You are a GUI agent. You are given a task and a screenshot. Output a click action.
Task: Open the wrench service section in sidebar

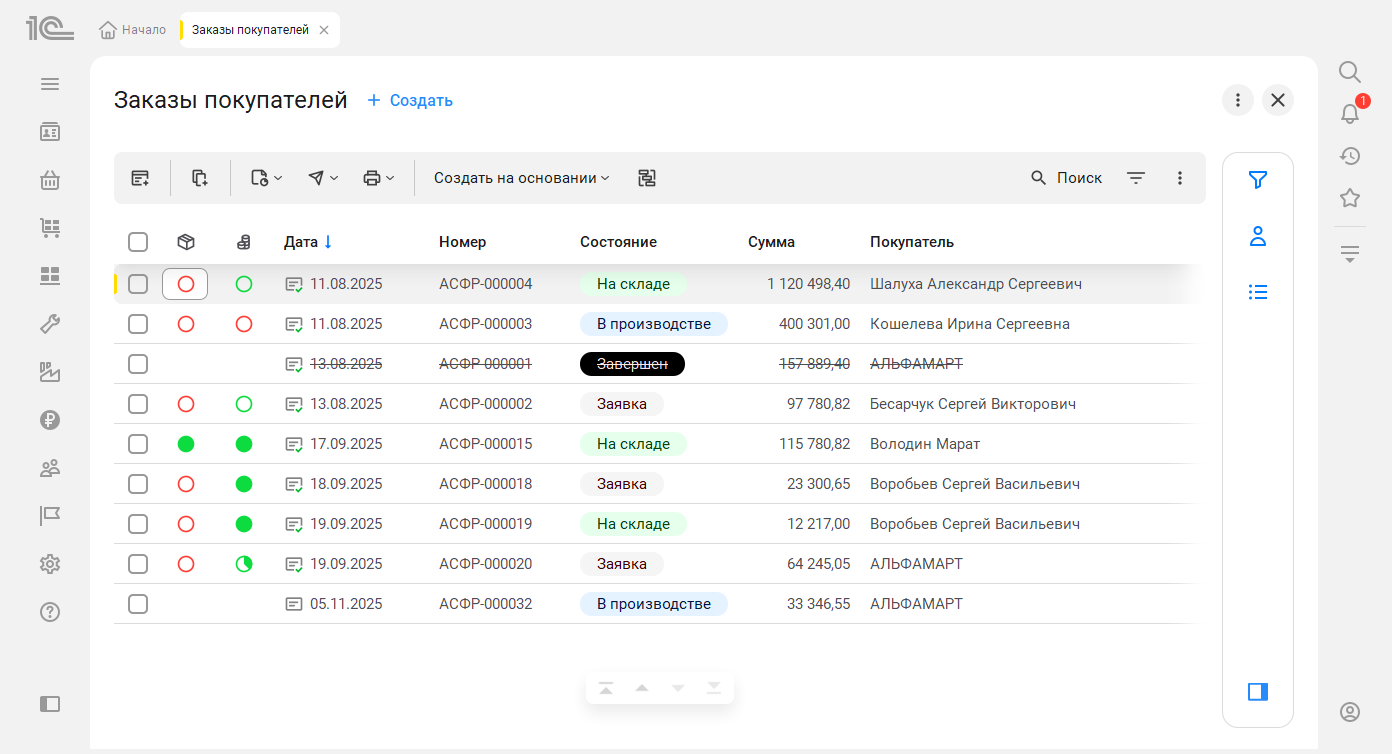pyautogui.click(x=49, y=324)
